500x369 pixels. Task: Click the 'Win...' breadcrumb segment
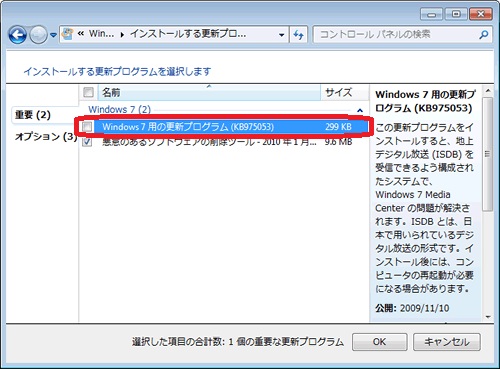click(101, 34)
